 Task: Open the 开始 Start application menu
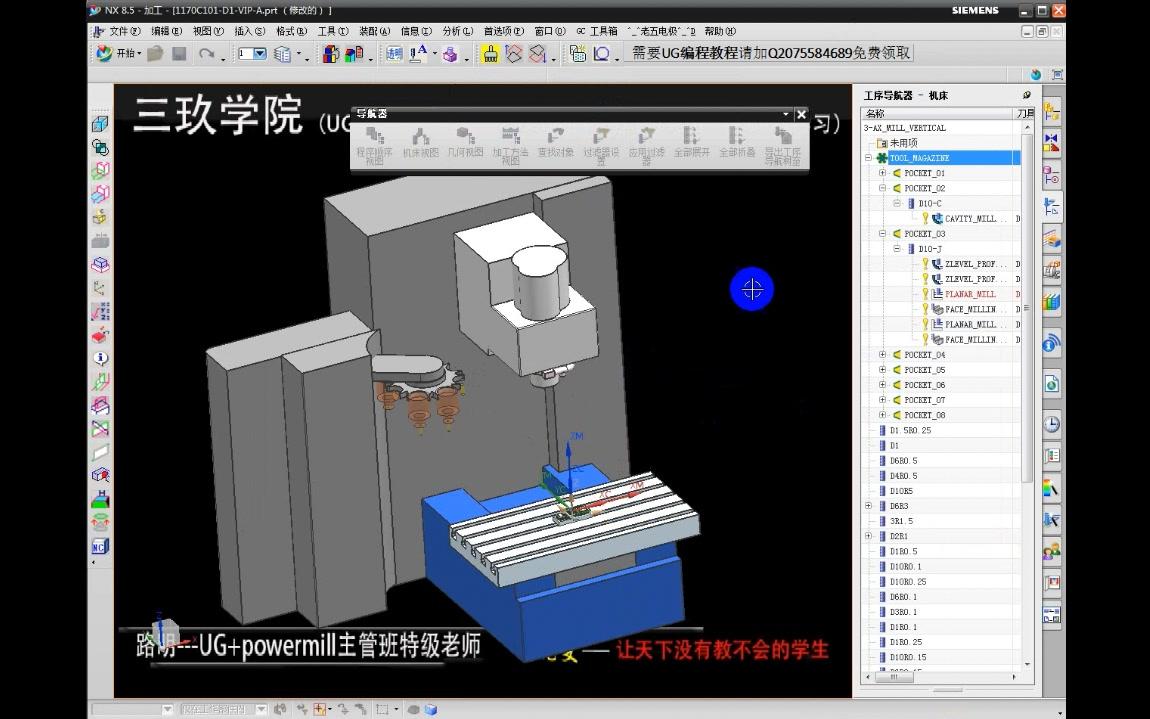click(119, 54)
